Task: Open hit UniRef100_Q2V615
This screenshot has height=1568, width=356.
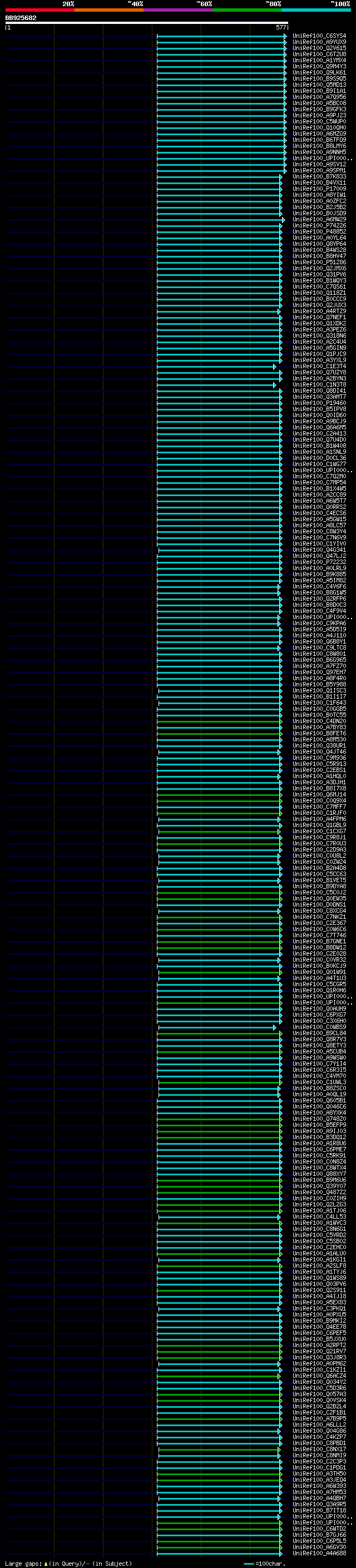Action: 319,49
